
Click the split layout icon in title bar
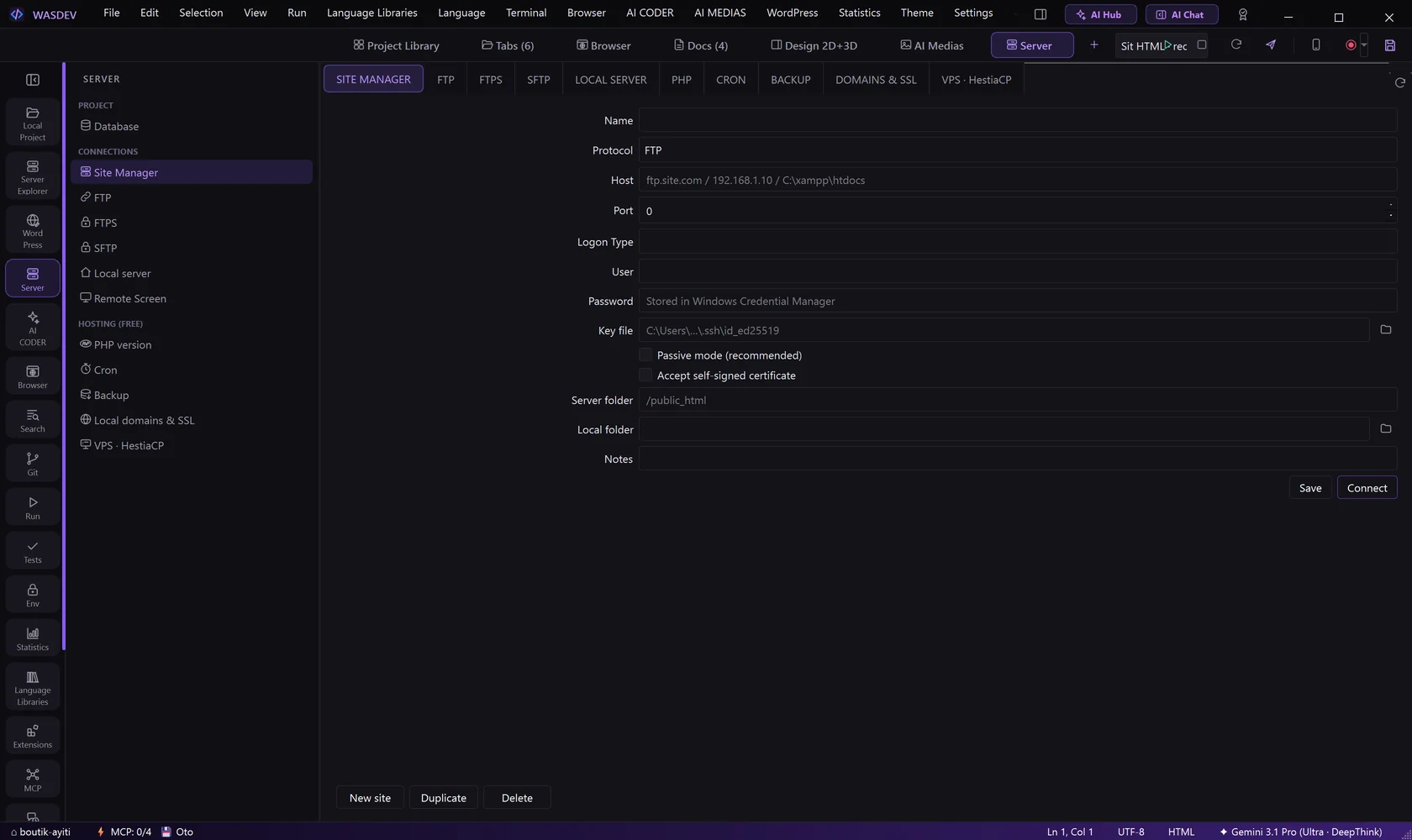[x=1041, y=14]
